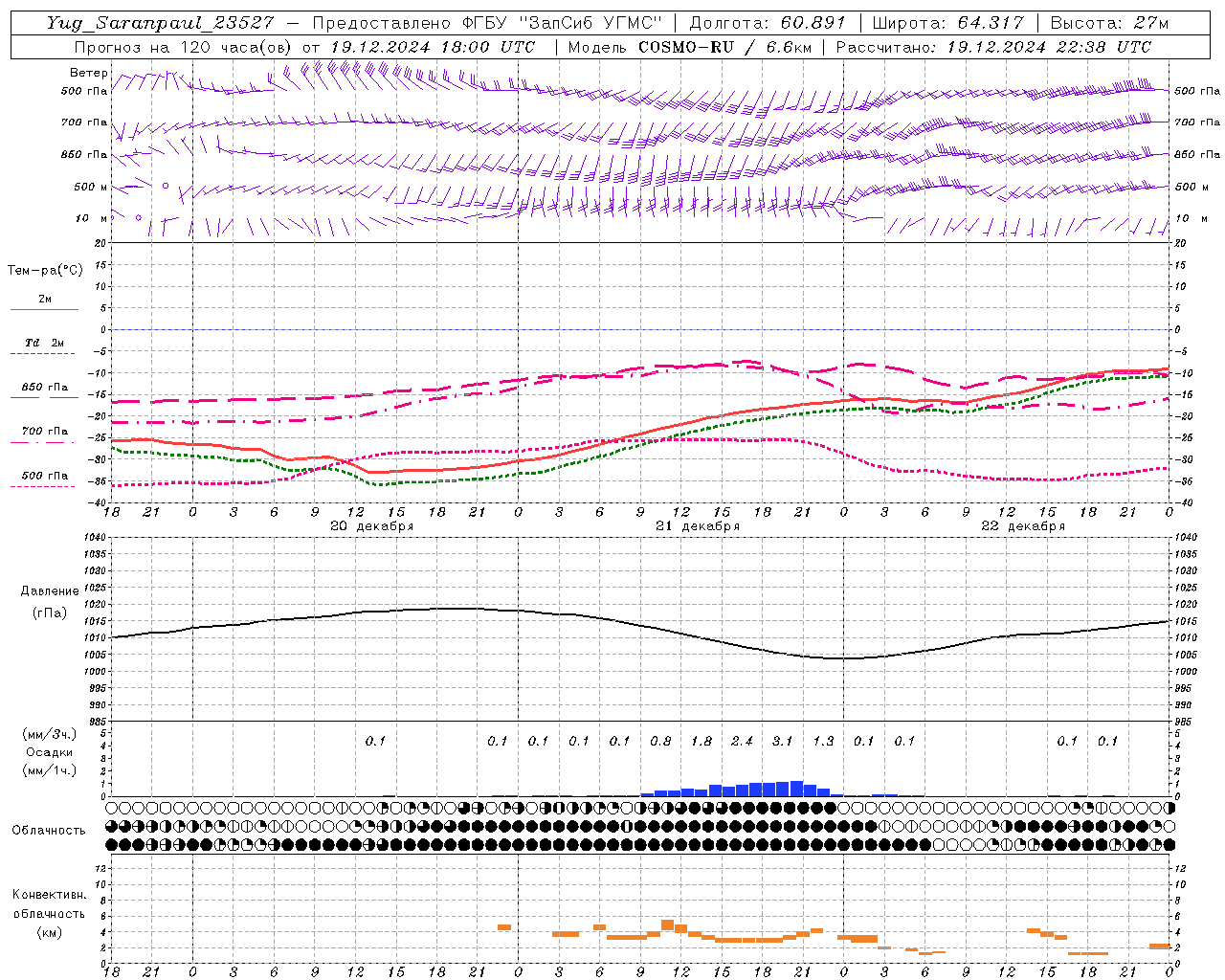Click the (гПа) pressure unit label

[x=50, y=612]
